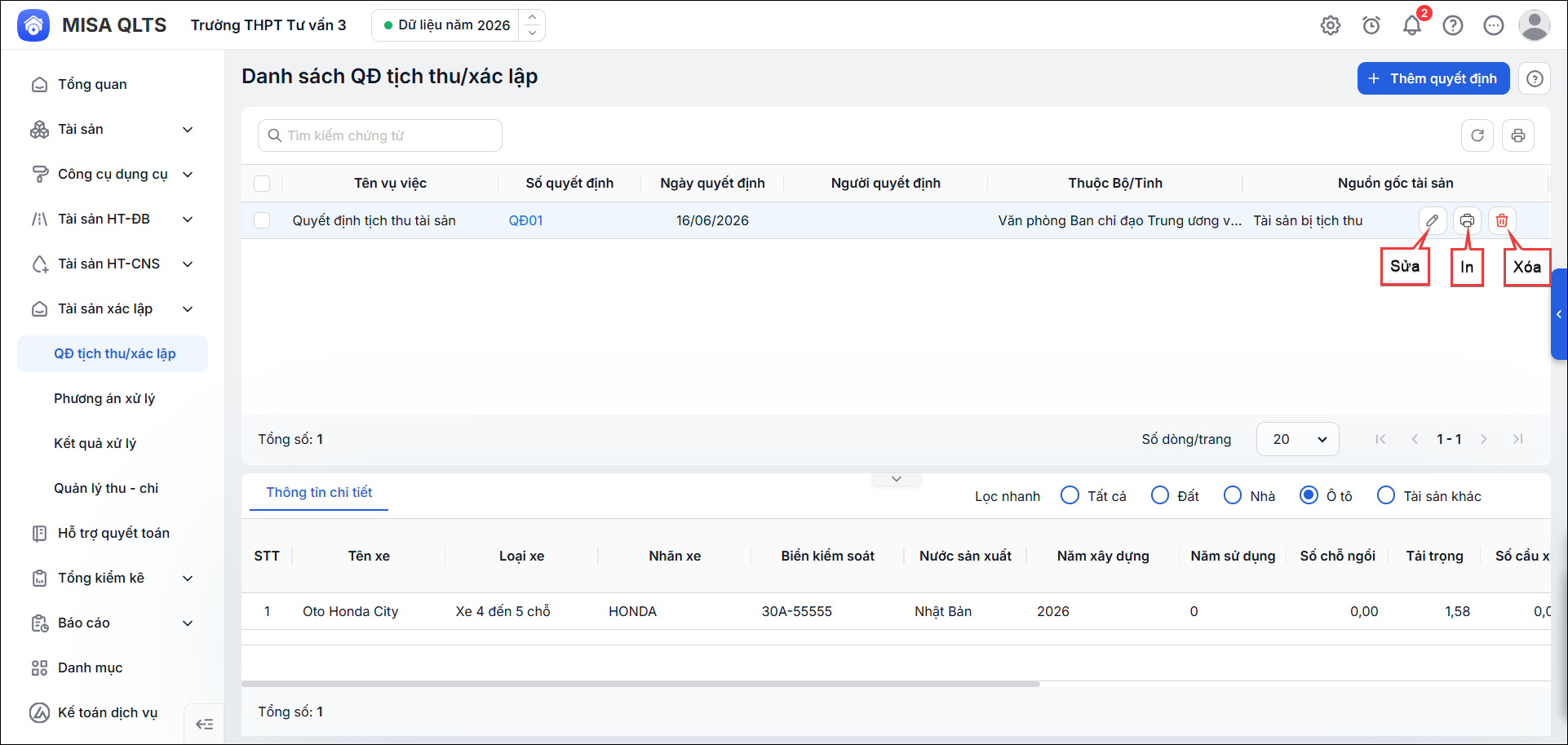The width and height of the screenshot is (1568, 745).
Task: Open the QĐ tịch thu/xác lập menu item
Action: 113,353
